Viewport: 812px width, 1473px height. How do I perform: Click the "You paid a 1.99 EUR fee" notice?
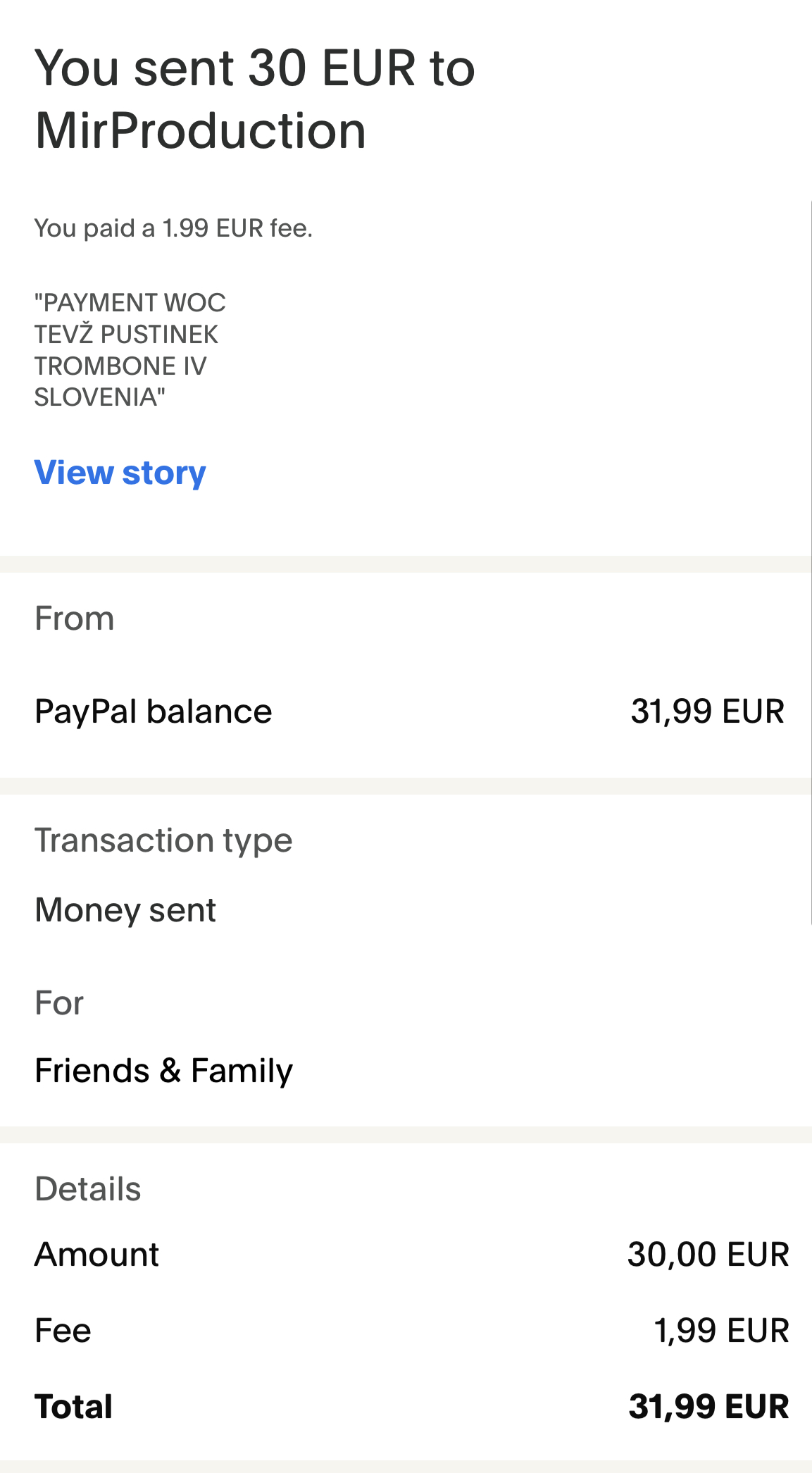tap(173, 228)
